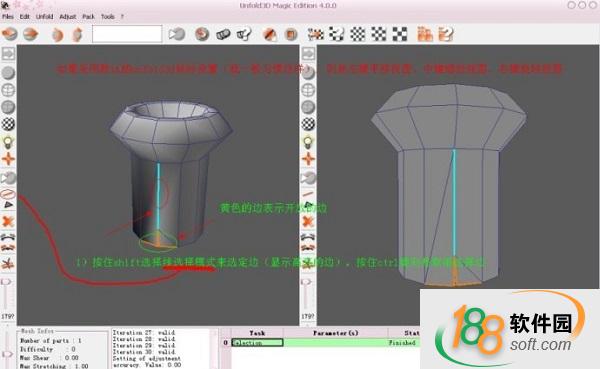Open the Files menu
This screenshot has width=600, height=369.
pos(8,16)
